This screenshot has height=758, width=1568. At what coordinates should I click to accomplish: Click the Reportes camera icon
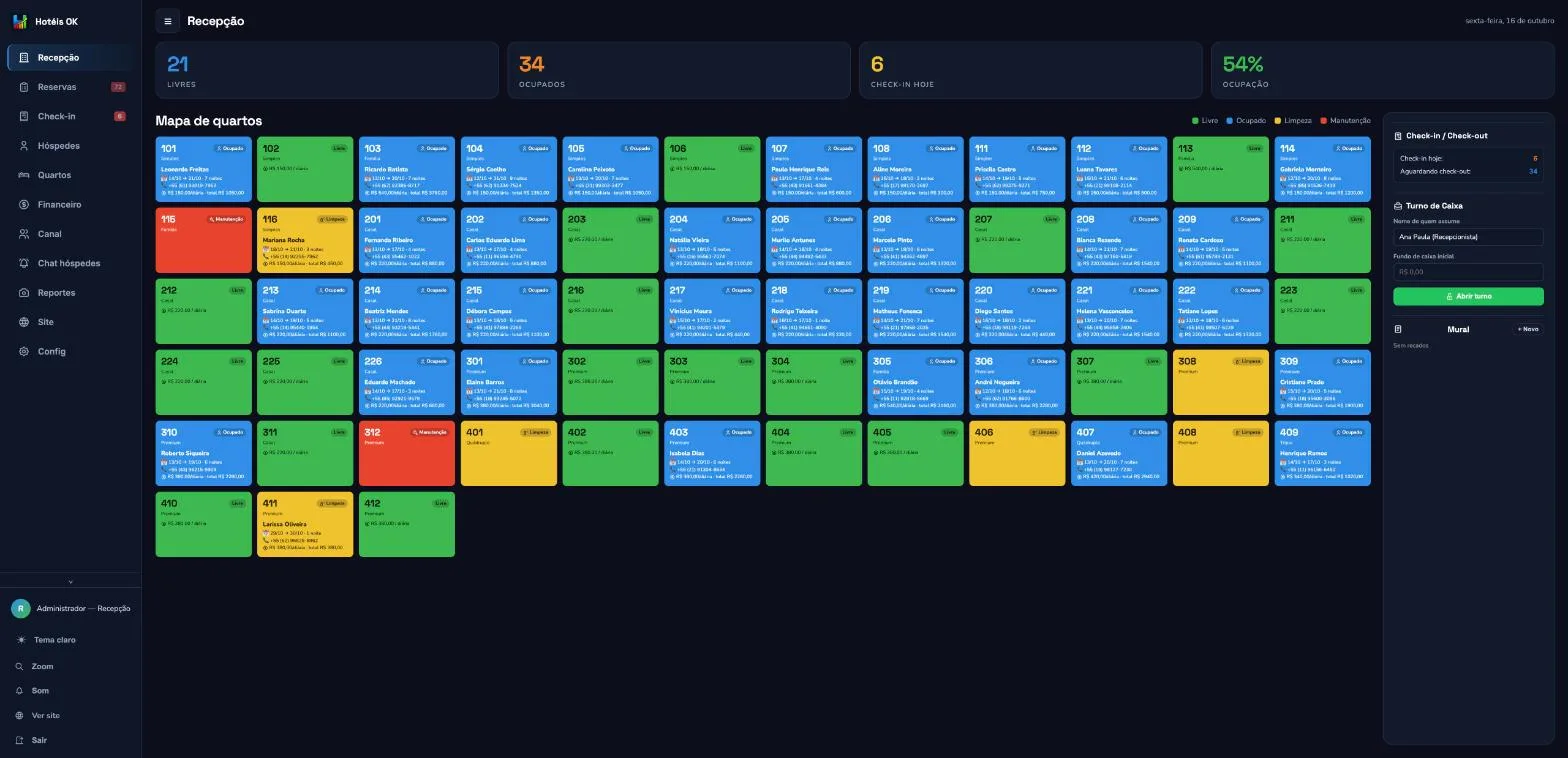click(24, 293)
